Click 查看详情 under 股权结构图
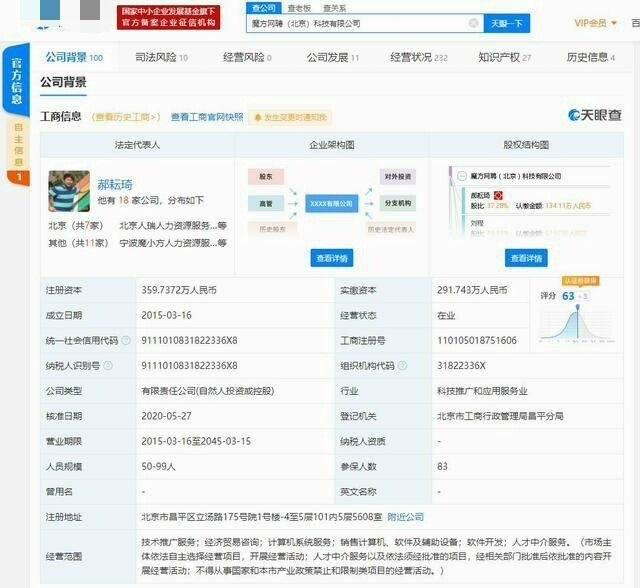This screenshot has width=640, height=588. (526, 258)
